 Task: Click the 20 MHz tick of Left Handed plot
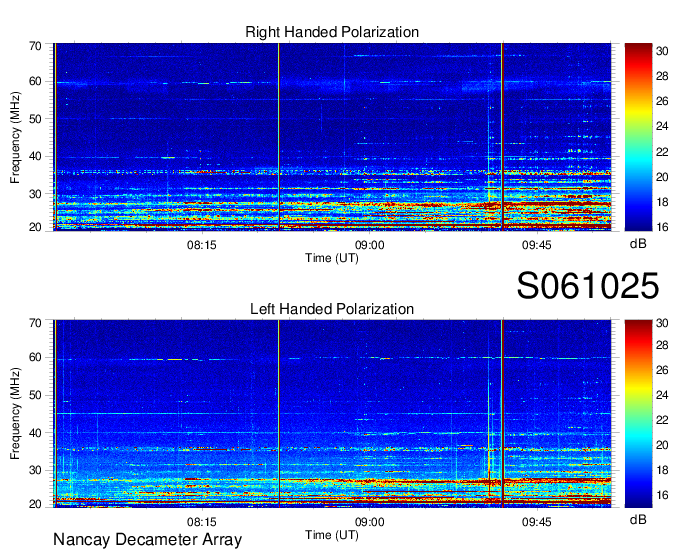(35, 504)
